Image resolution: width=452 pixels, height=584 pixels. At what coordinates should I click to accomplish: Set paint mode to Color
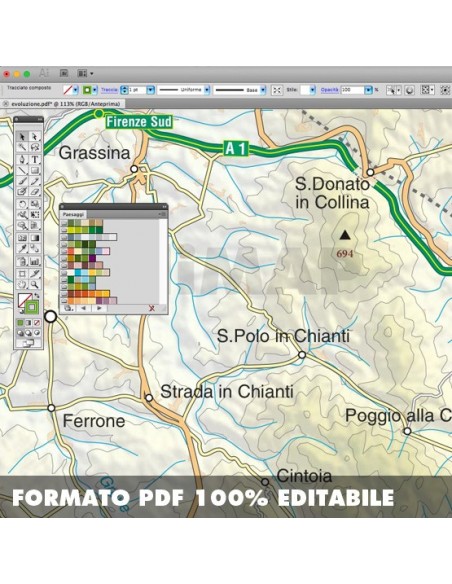20,323
